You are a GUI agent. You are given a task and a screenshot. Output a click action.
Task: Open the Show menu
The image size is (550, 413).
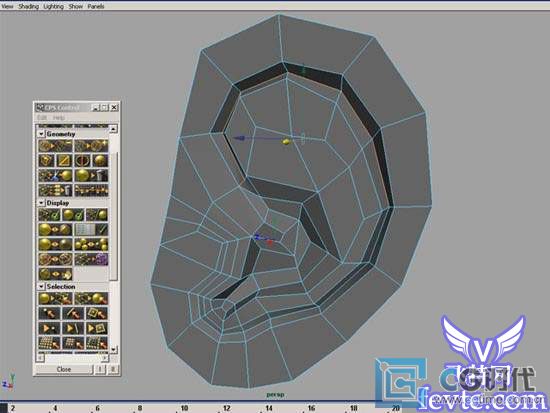[x=75, y=6]
